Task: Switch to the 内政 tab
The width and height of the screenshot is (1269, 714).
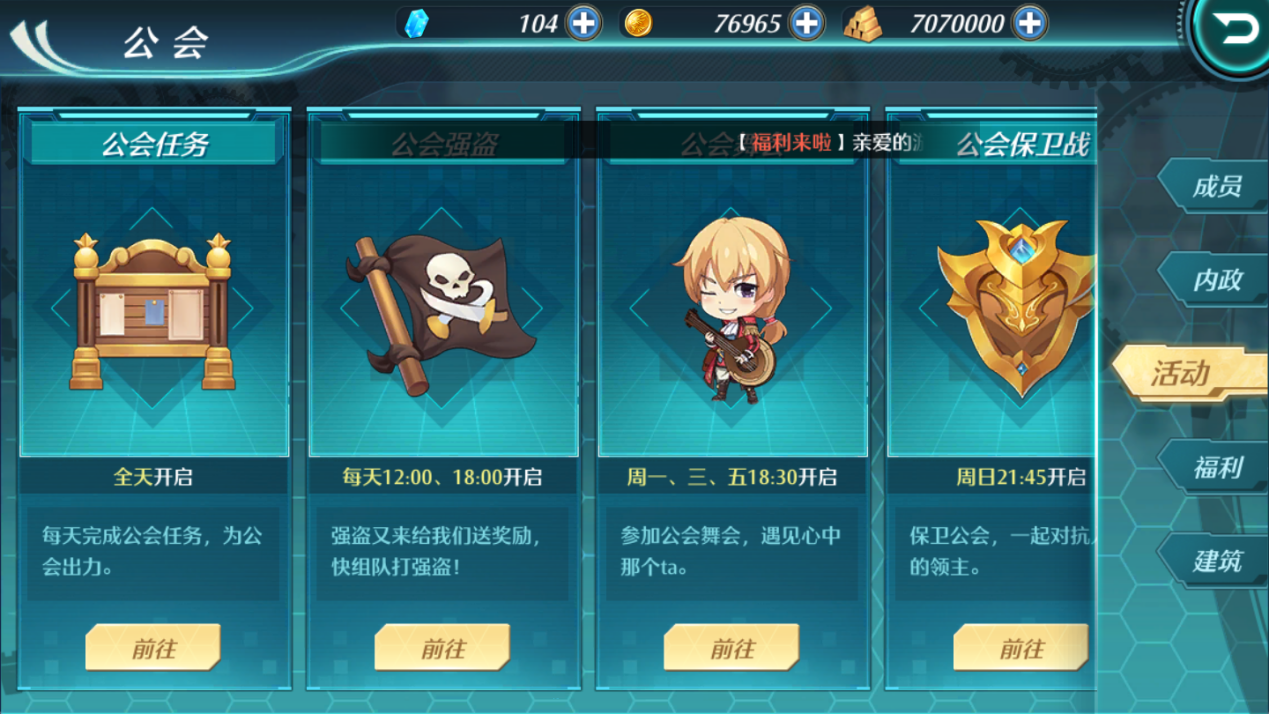Action: (1216, 281)
